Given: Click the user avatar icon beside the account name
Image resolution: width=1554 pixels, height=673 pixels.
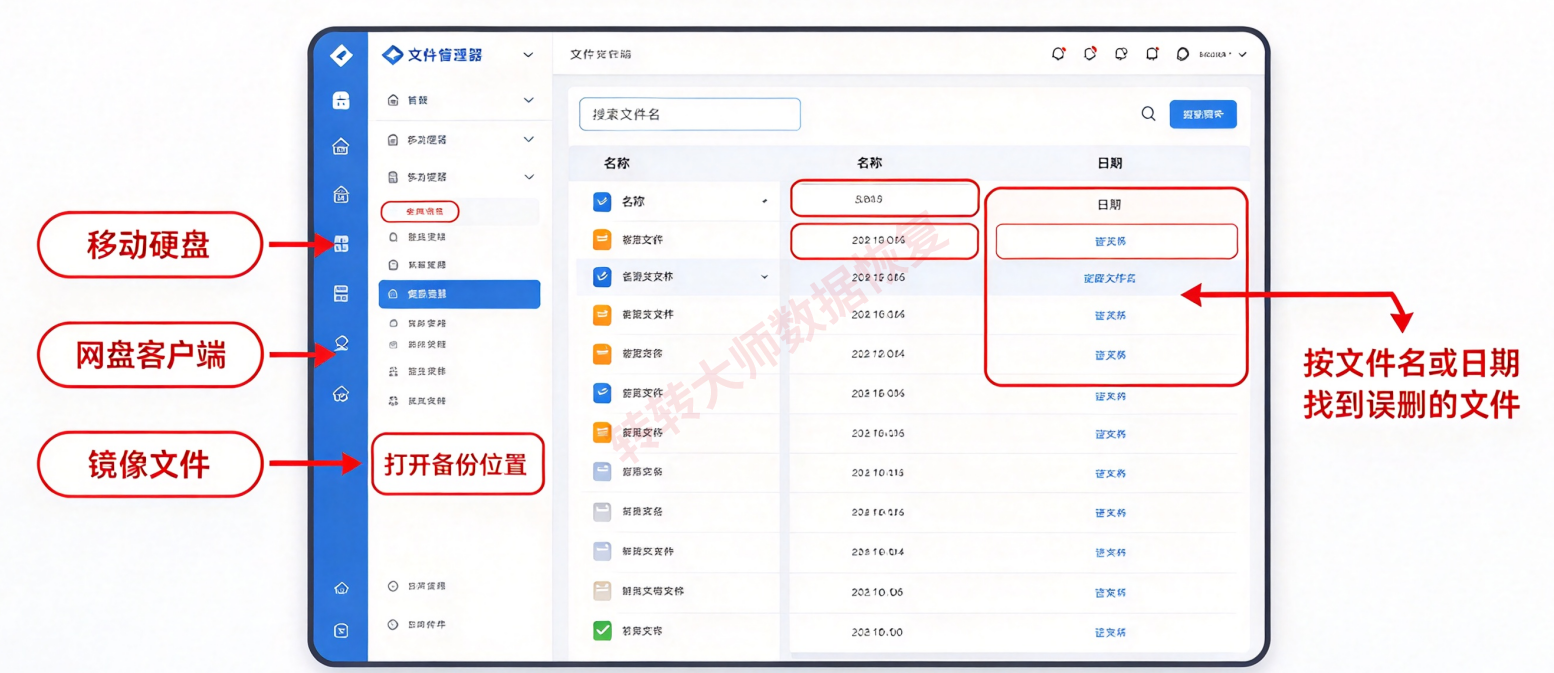Looking at the screenshot, I should (1183, 54).
